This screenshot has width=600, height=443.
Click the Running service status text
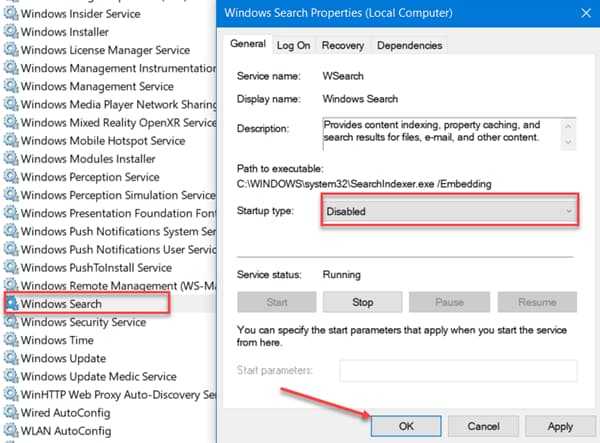342,275
